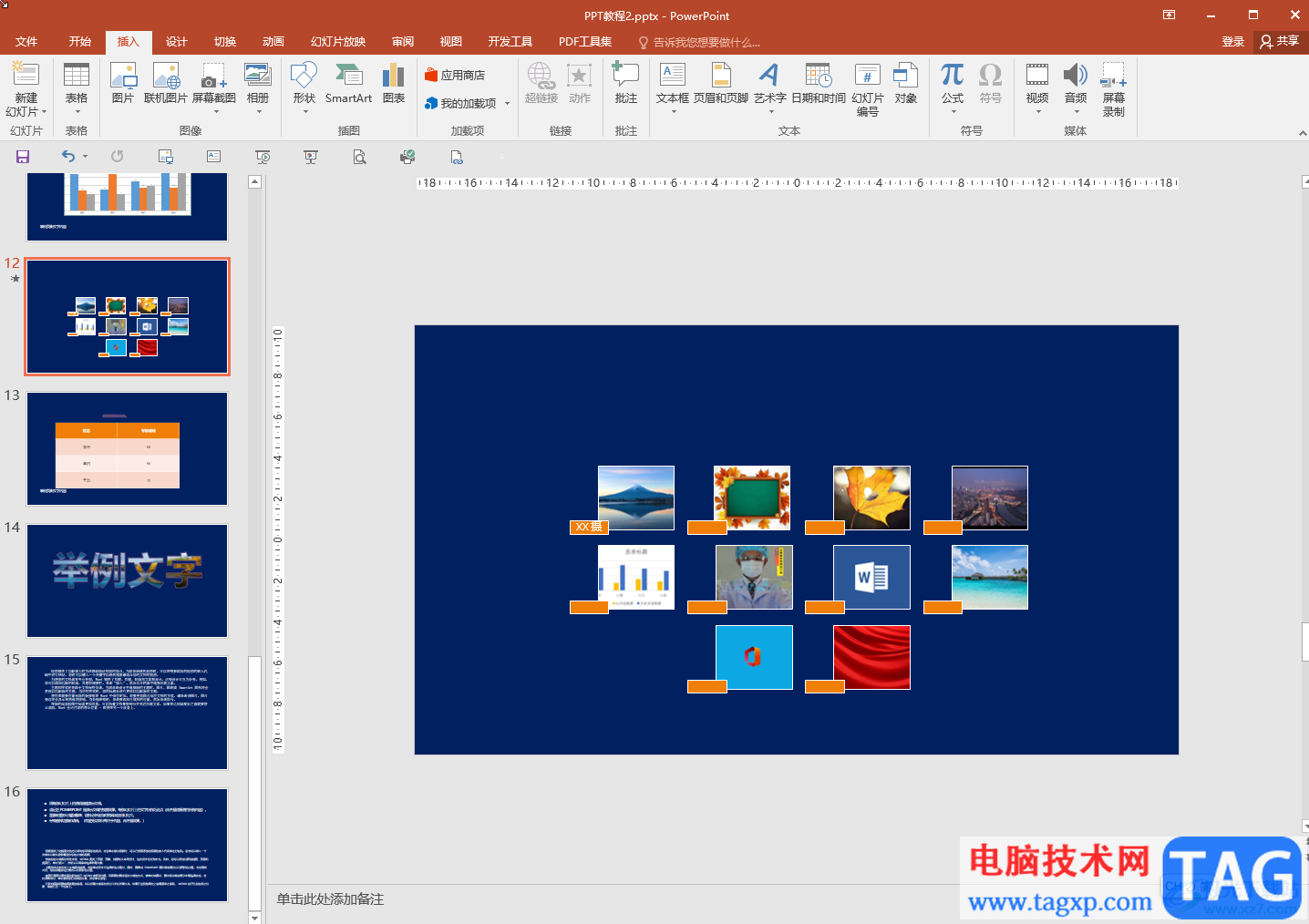Click the 共享 share button
This screenshot has height=924, width=1309.
point(1280,42)
